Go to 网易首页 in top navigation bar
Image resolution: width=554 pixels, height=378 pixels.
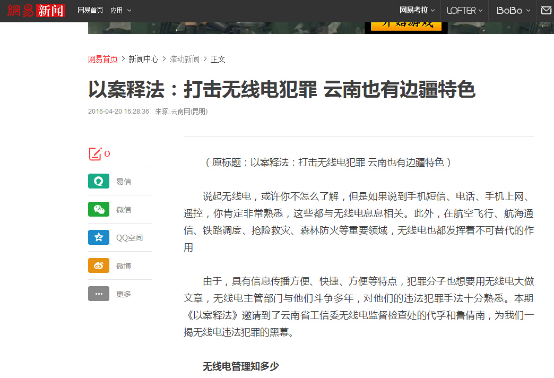[90, 11]
